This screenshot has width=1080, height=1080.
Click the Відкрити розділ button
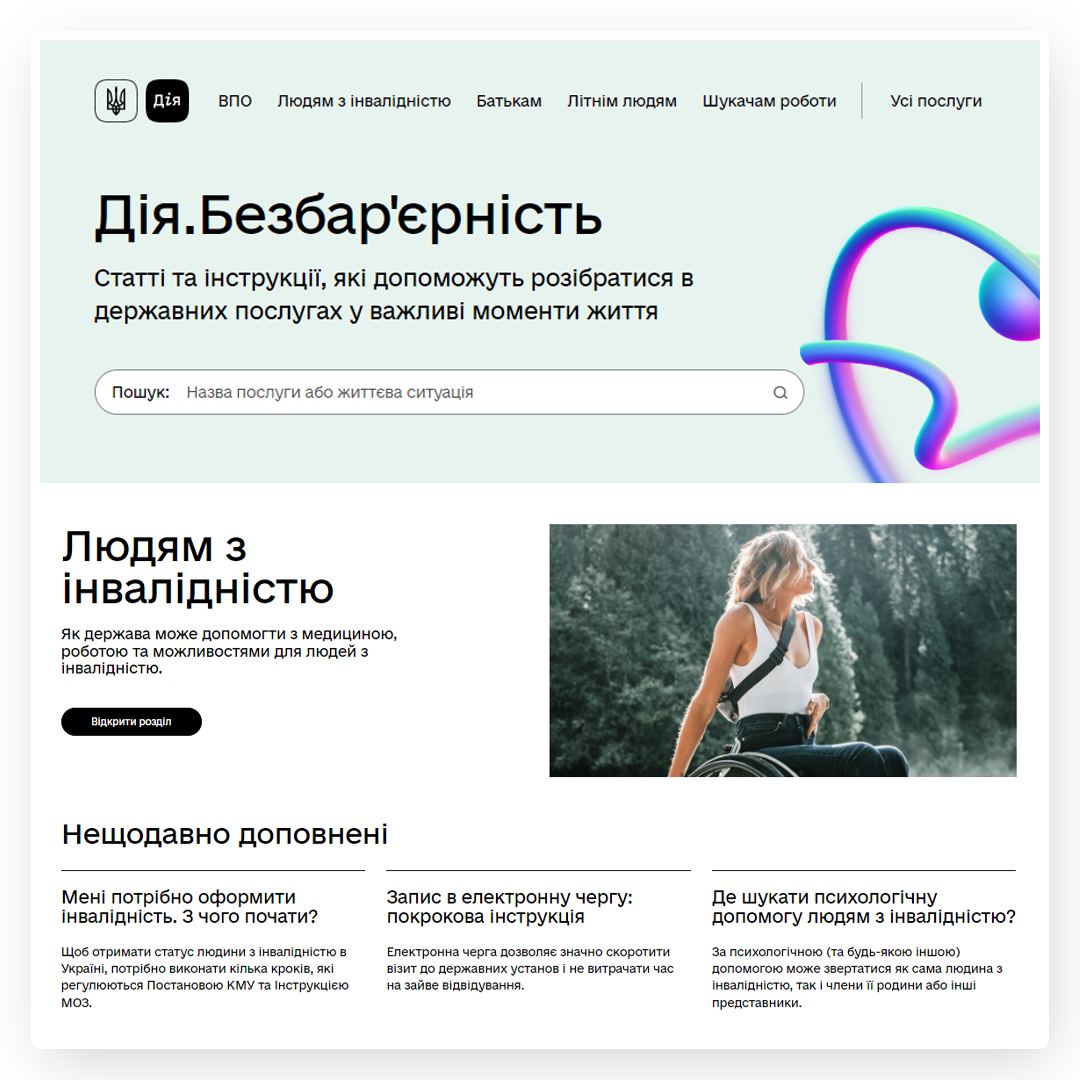click(x=132, y=721)
